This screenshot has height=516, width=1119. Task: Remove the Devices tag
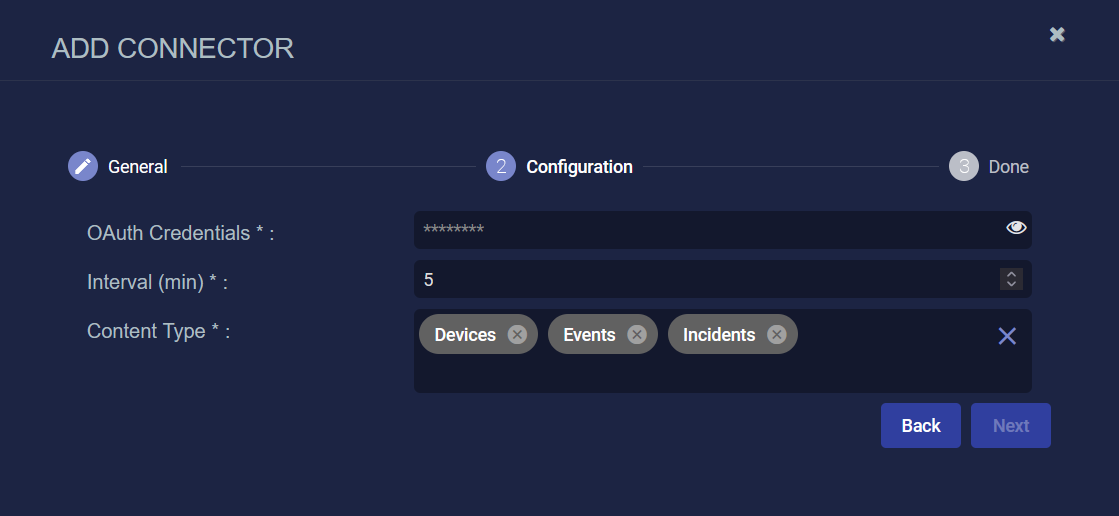point(517,335)
